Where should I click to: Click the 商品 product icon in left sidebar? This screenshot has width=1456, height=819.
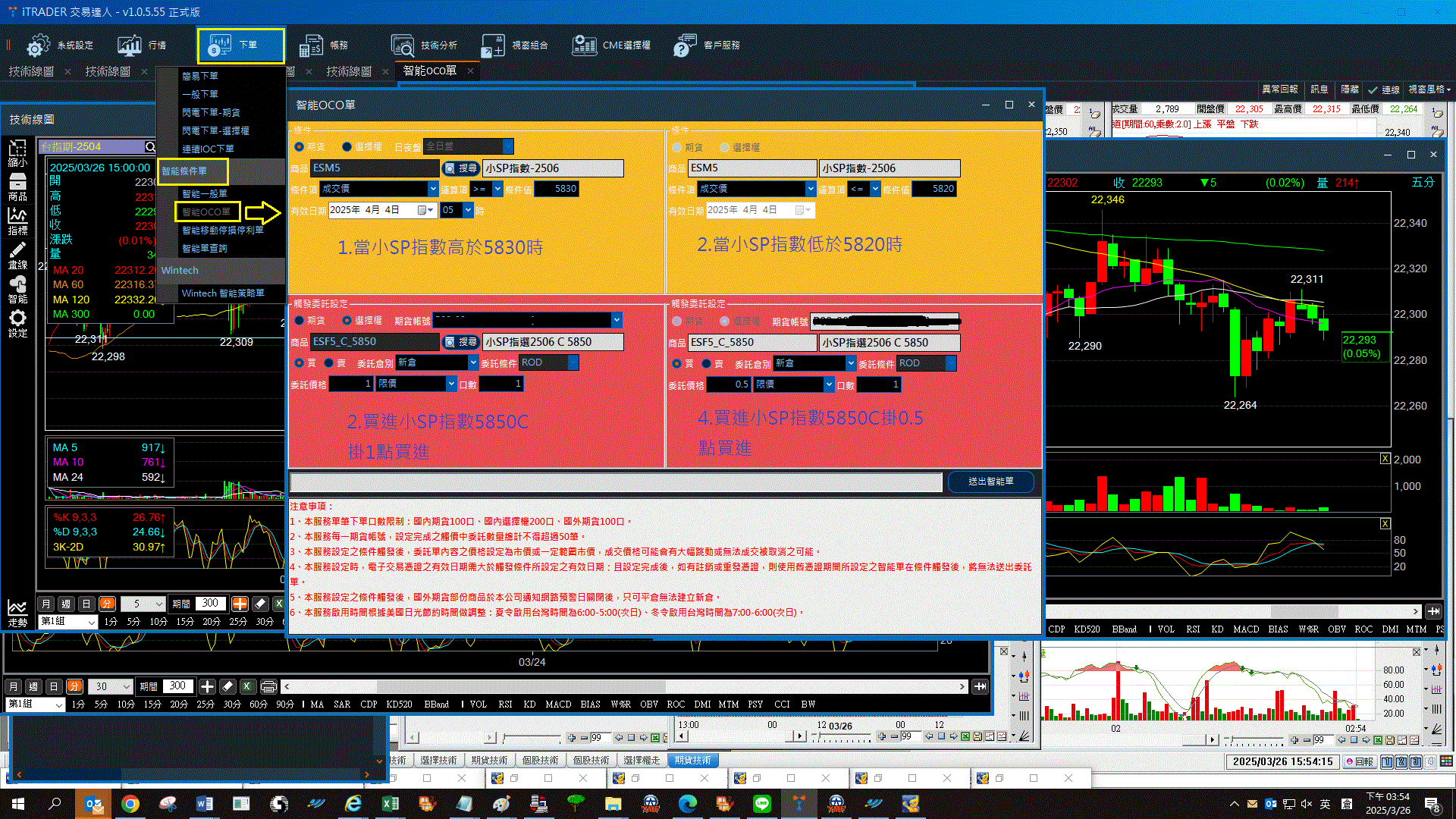coord(17,187)
